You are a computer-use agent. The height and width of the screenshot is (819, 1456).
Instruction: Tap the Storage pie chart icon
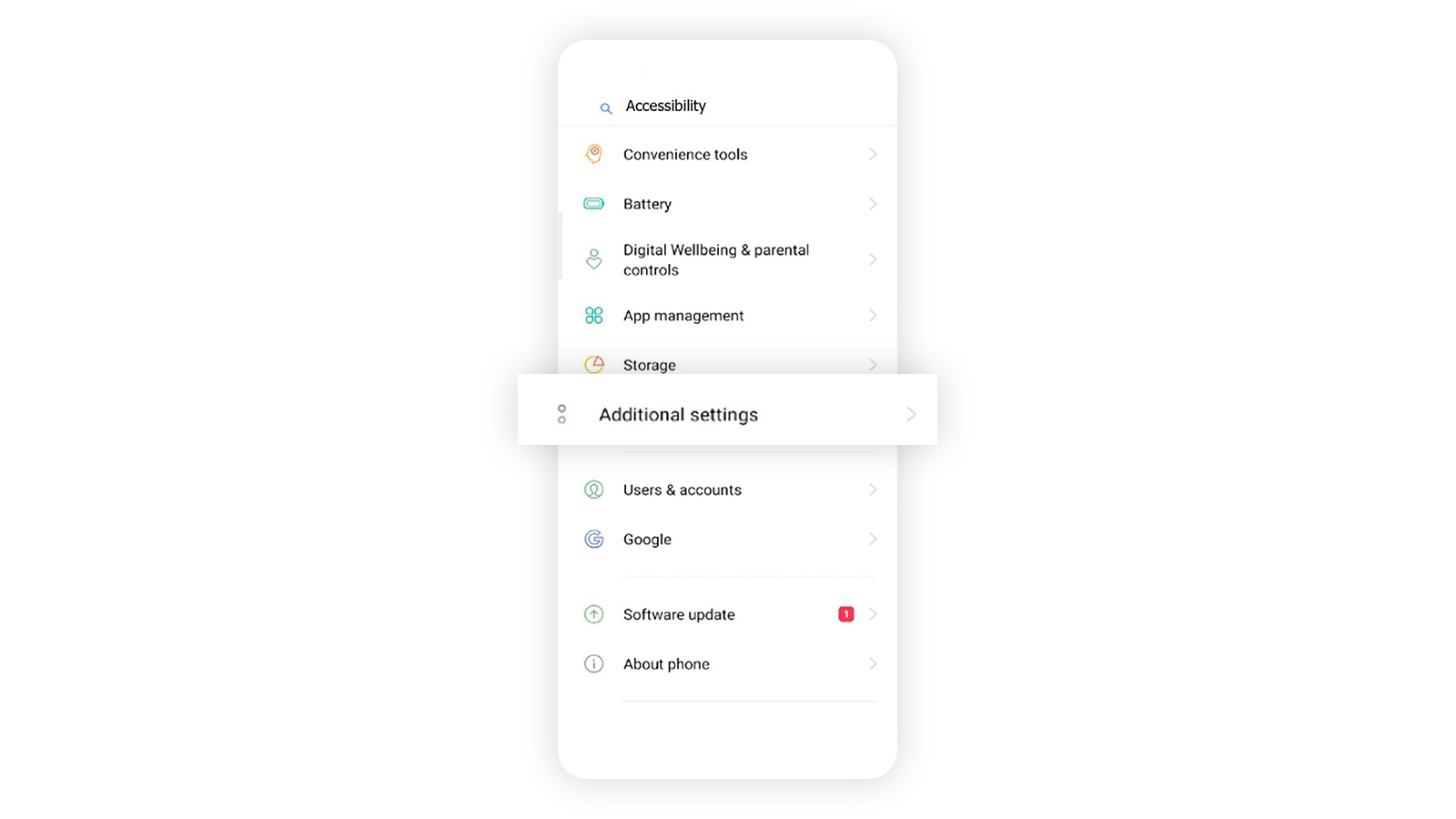point(593,364)
